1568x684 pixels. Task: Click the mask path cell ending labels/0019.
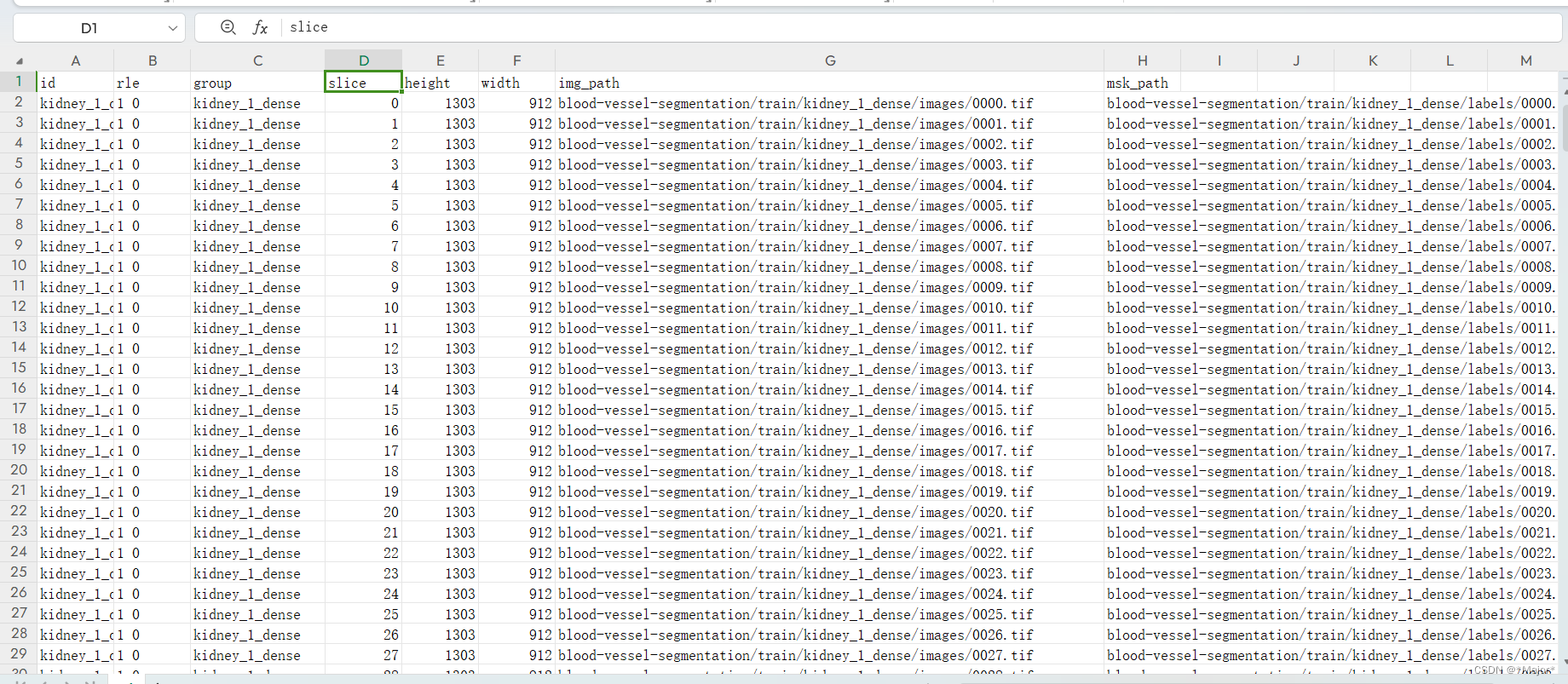pos(1331,491)
